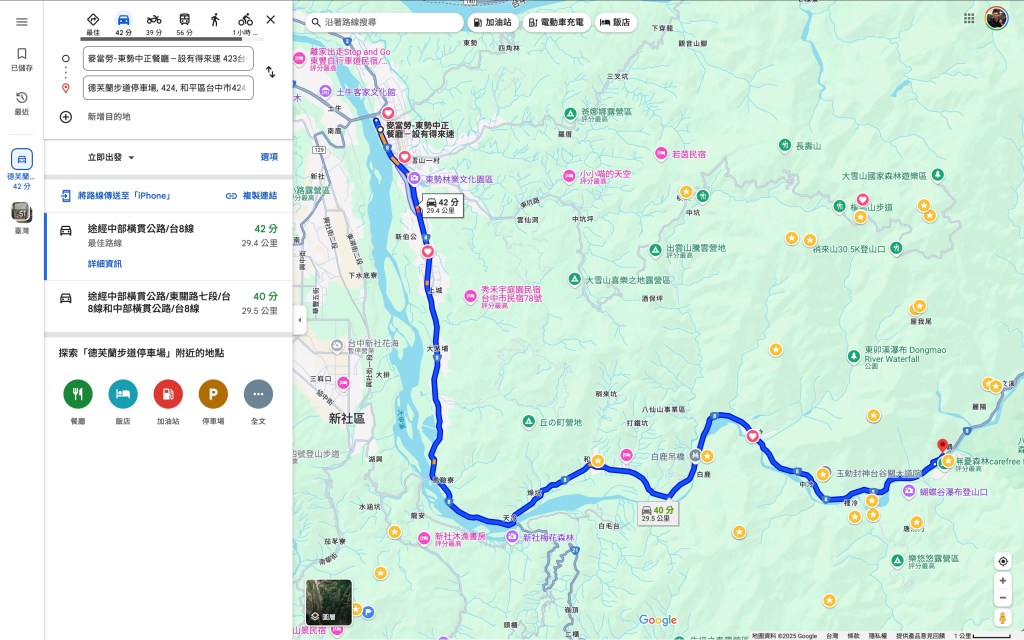Choose public transit travel mode
The width and height of the screenshot is (1024, 640).
(x=185, y=19)
